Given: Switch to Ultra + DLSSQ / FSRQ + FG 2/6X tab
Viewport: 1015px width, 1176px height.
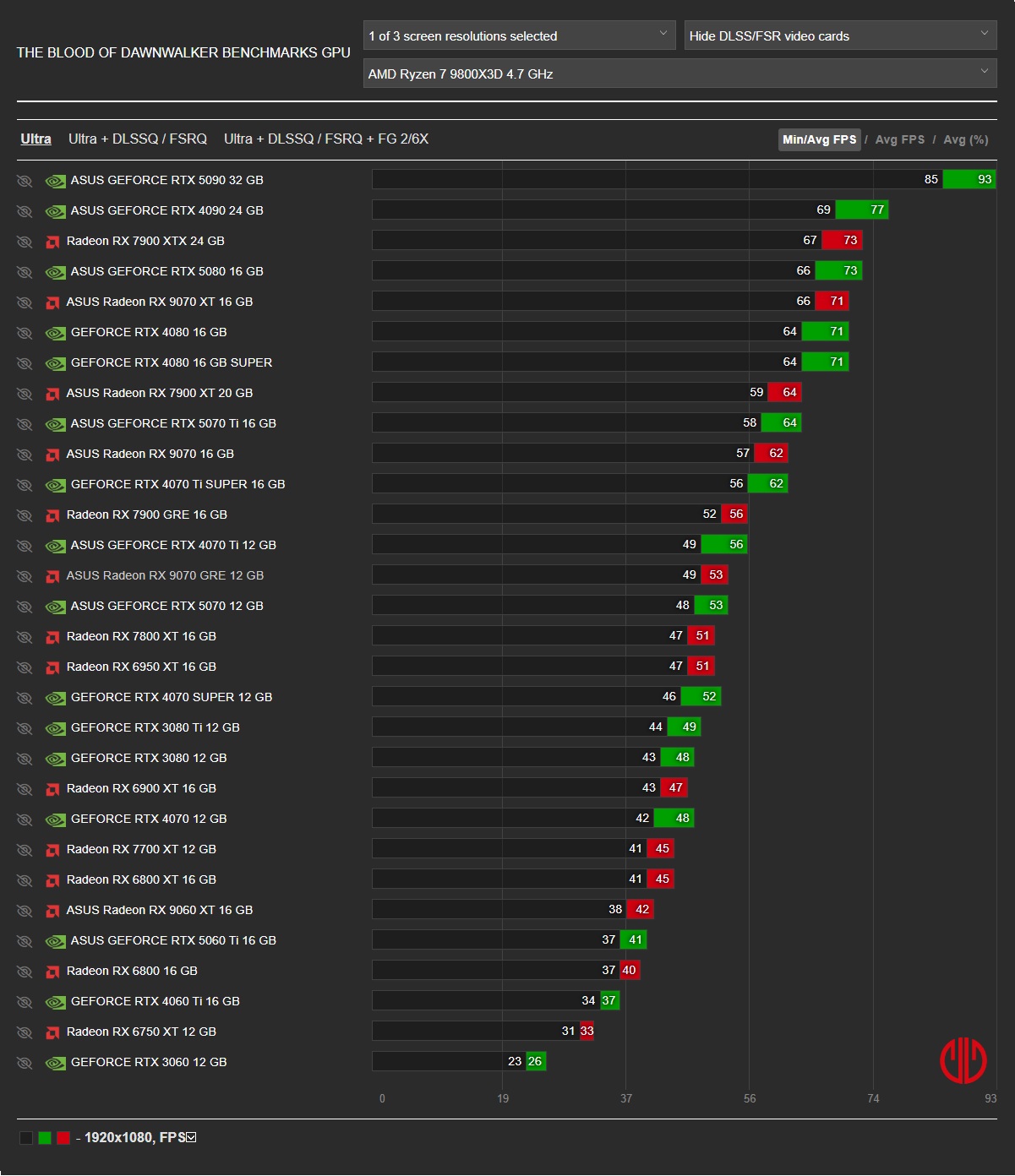Looking at the screenshot, I should click(x=326, y=139).
